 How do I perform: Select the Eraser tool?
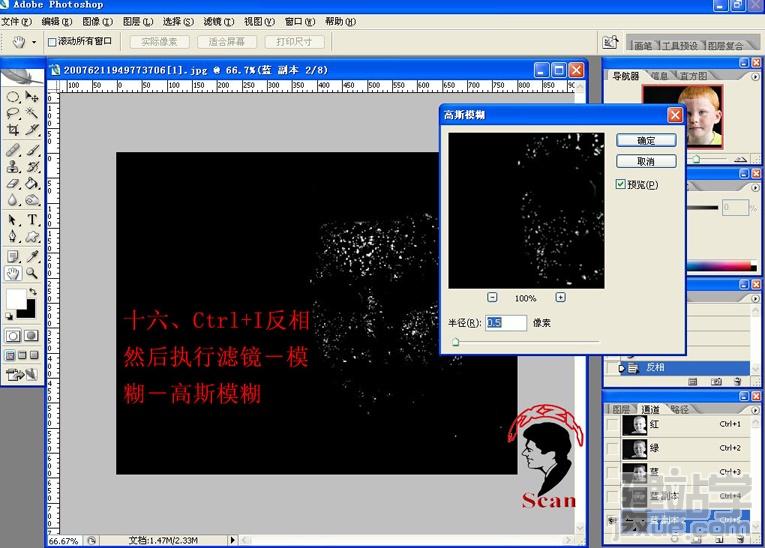tap(13, 183)
